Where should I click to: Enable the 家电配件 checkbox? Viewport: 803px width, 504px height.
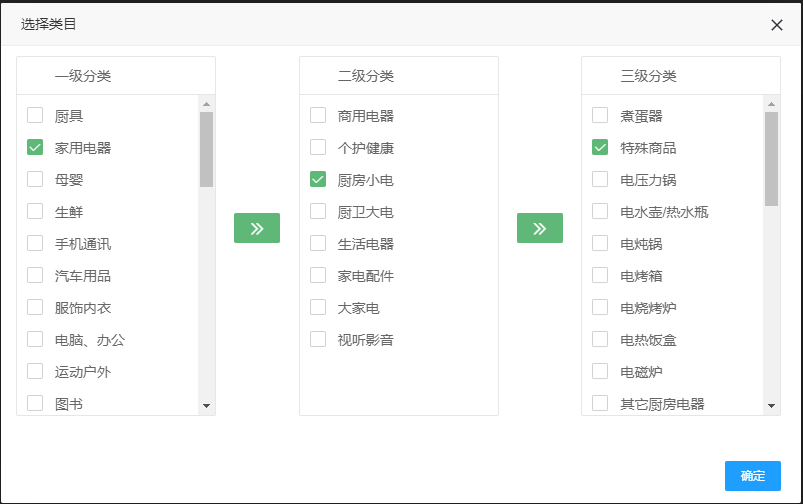click(x=318, y=275)
